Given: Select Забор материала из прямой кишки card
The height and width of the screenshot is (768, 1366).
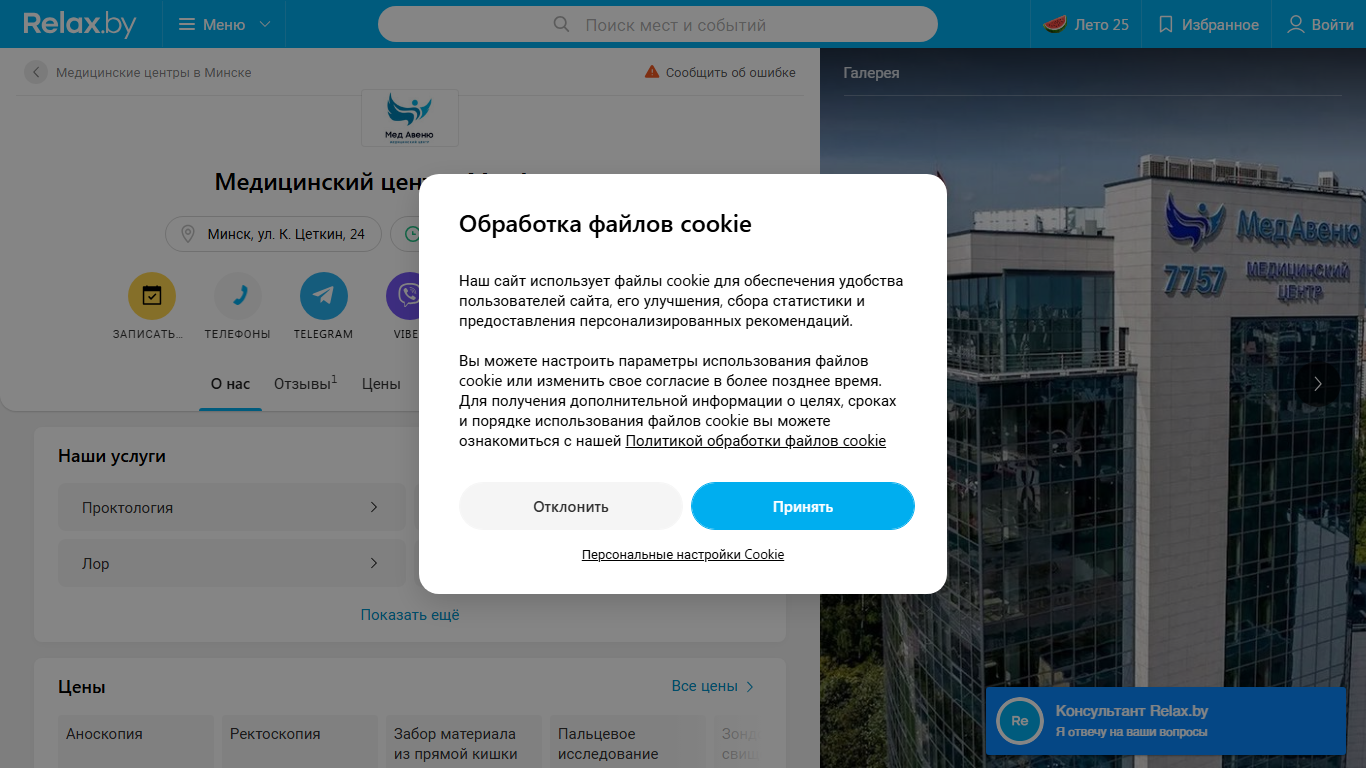Looking at the screenshot, I should point(464,742).
